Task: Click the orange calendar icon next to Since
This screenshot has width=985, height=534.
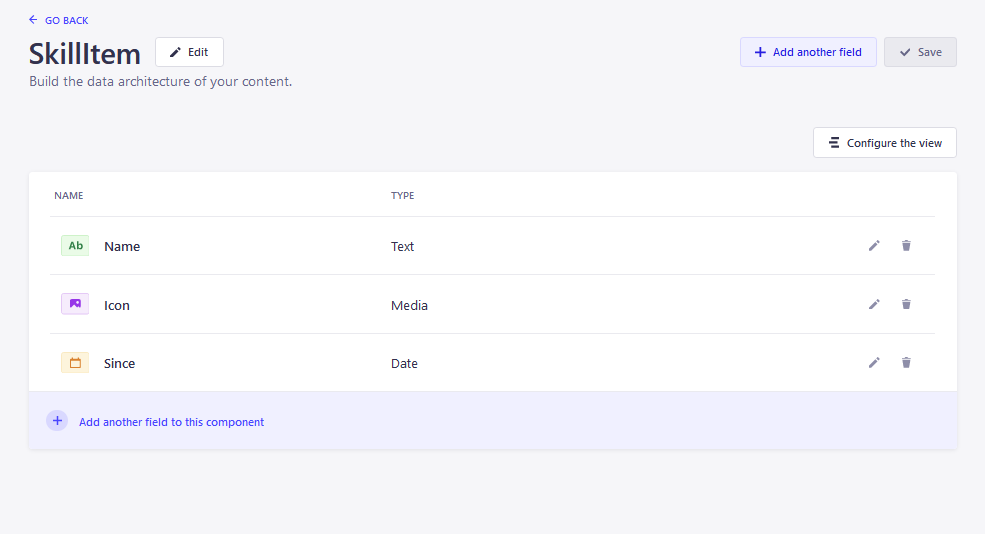Action: pyautogui.click(x=75, y=362)
